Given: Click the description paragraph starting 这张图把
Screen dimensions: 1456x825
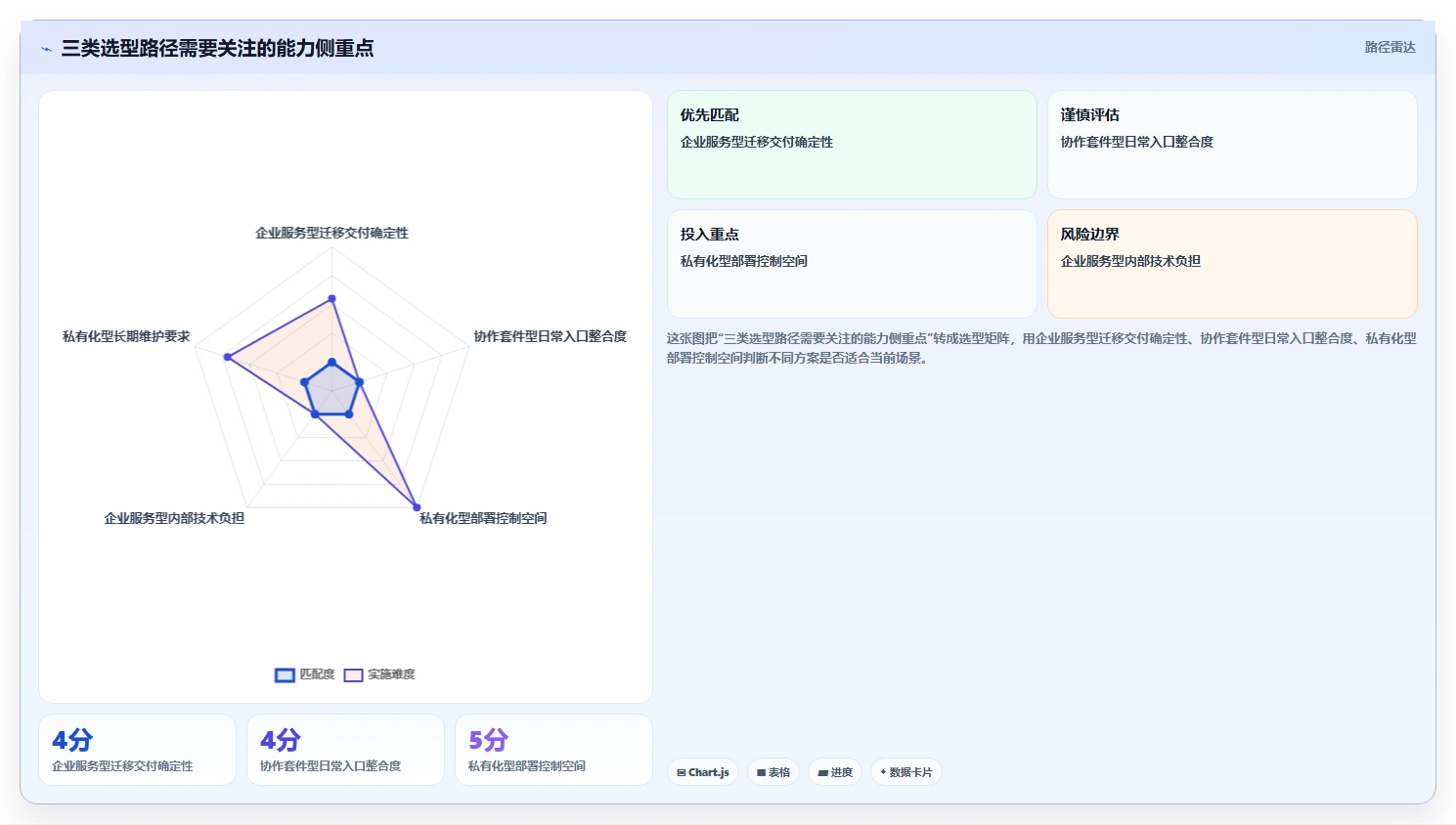Looking at the screenshot, I should (1041, 348).
